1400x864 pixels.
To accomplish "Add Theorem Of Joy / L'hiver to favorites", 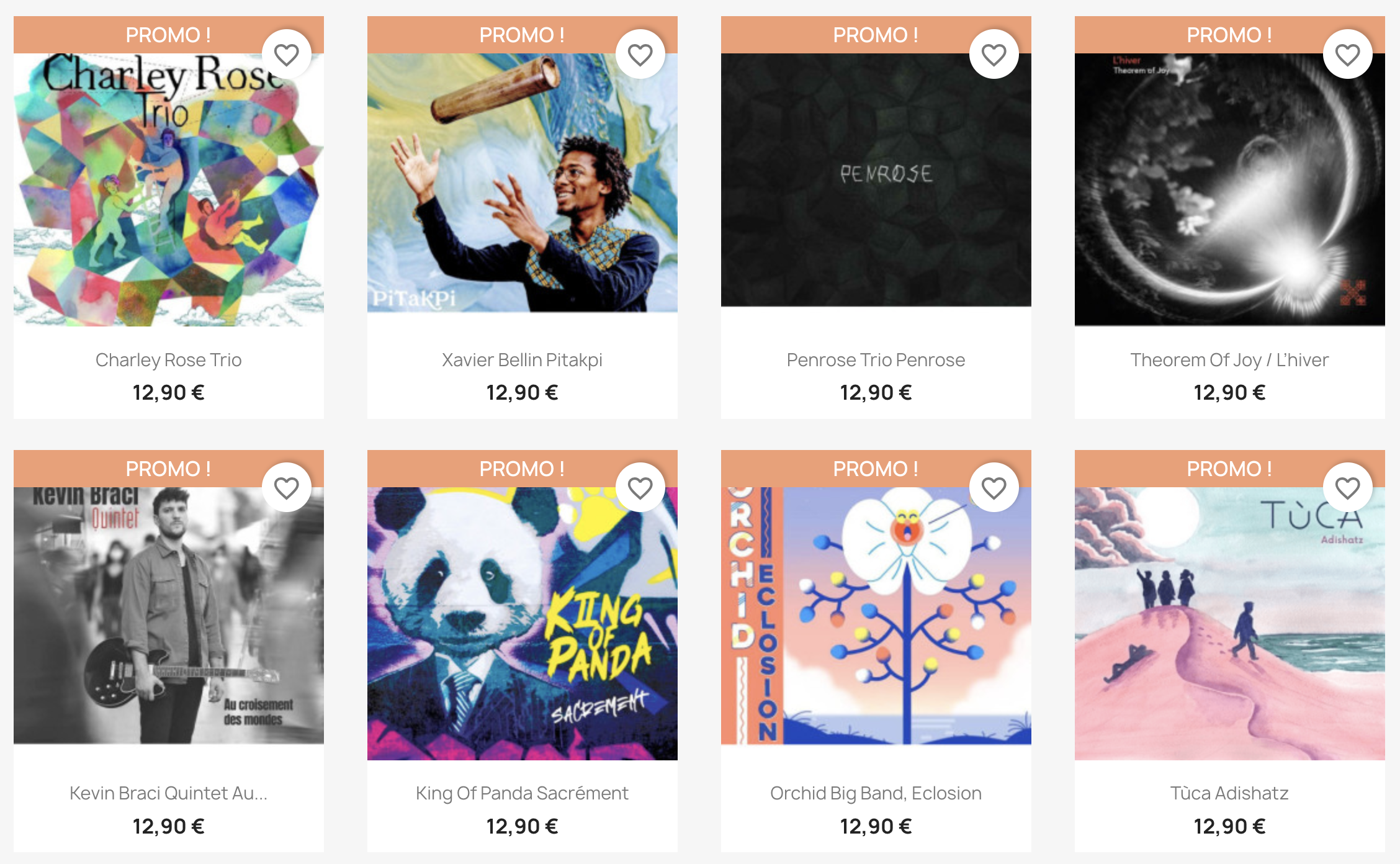I will (x=1347, y=55).
